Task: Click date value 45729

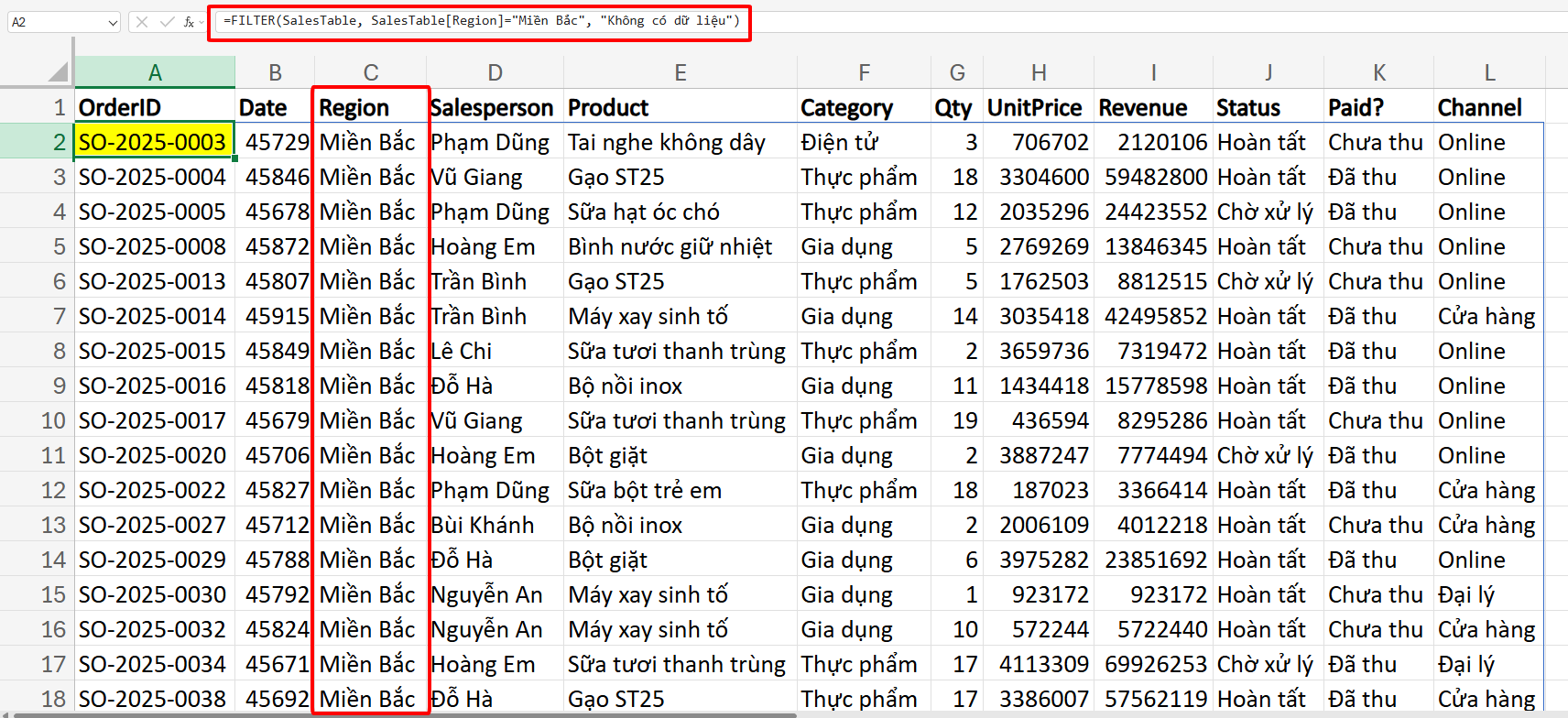Action: [275, 142]
